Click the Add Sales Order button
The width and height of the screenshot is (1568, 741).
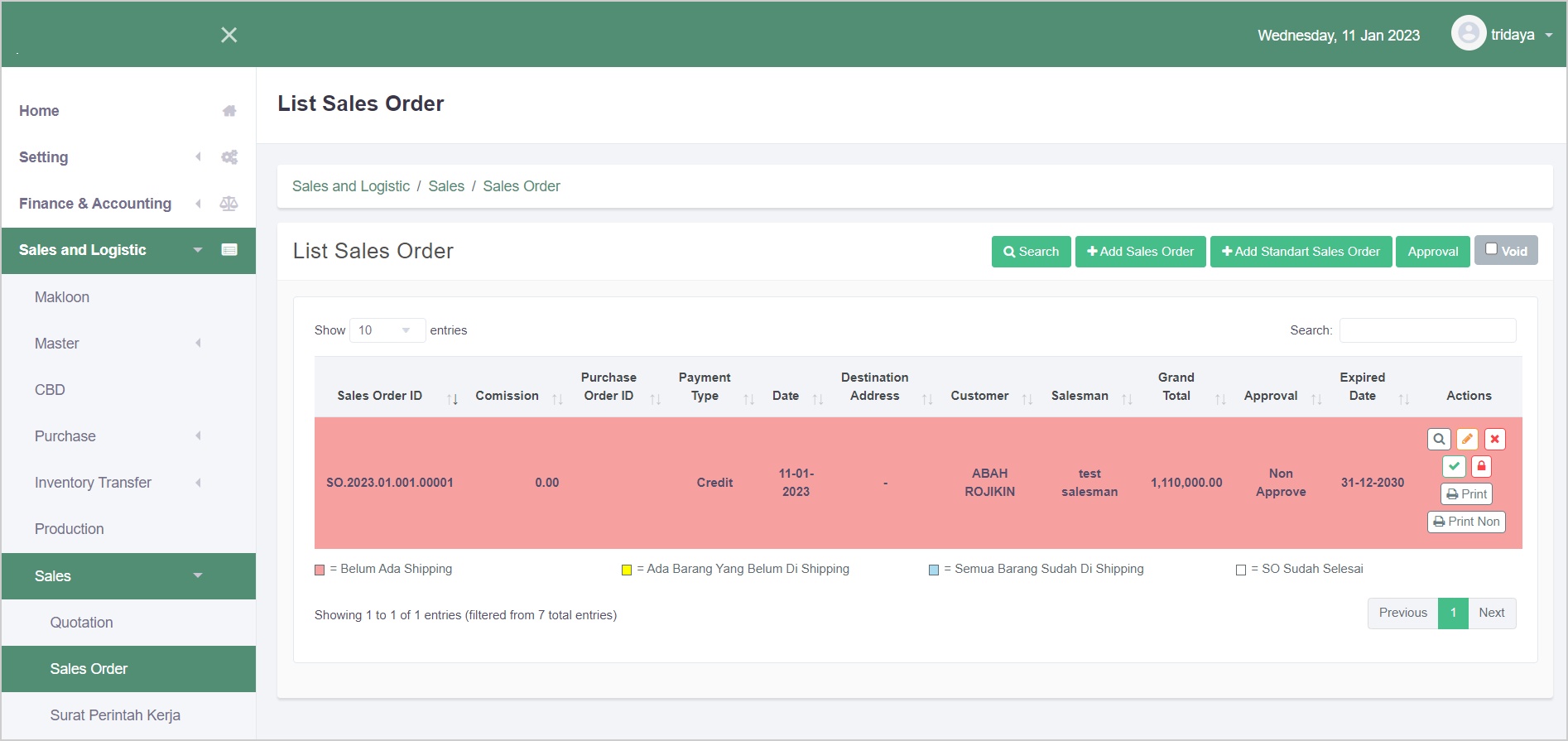click(1140, 252)
